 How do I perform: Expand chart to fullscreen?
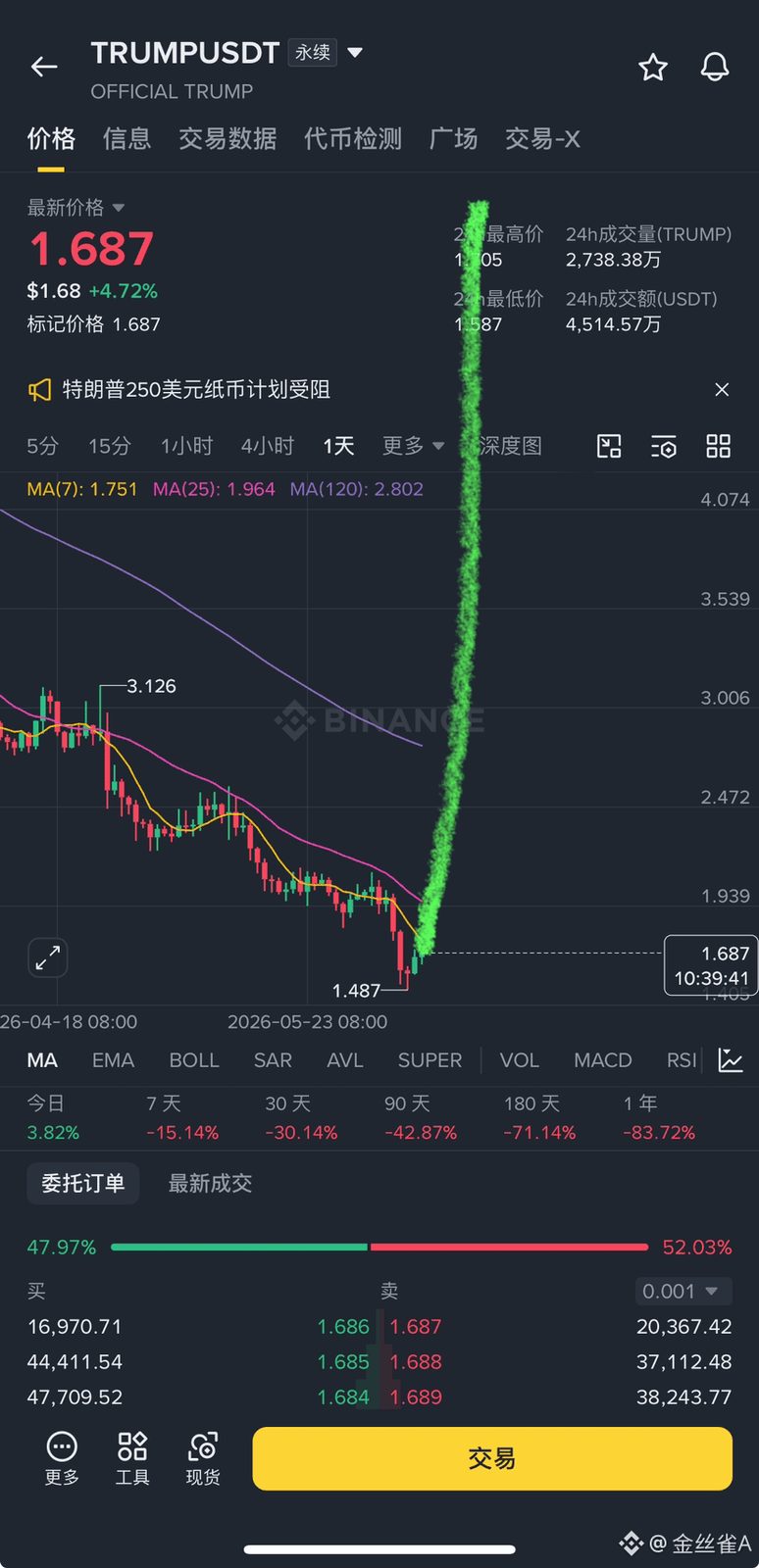click(47, 957)
